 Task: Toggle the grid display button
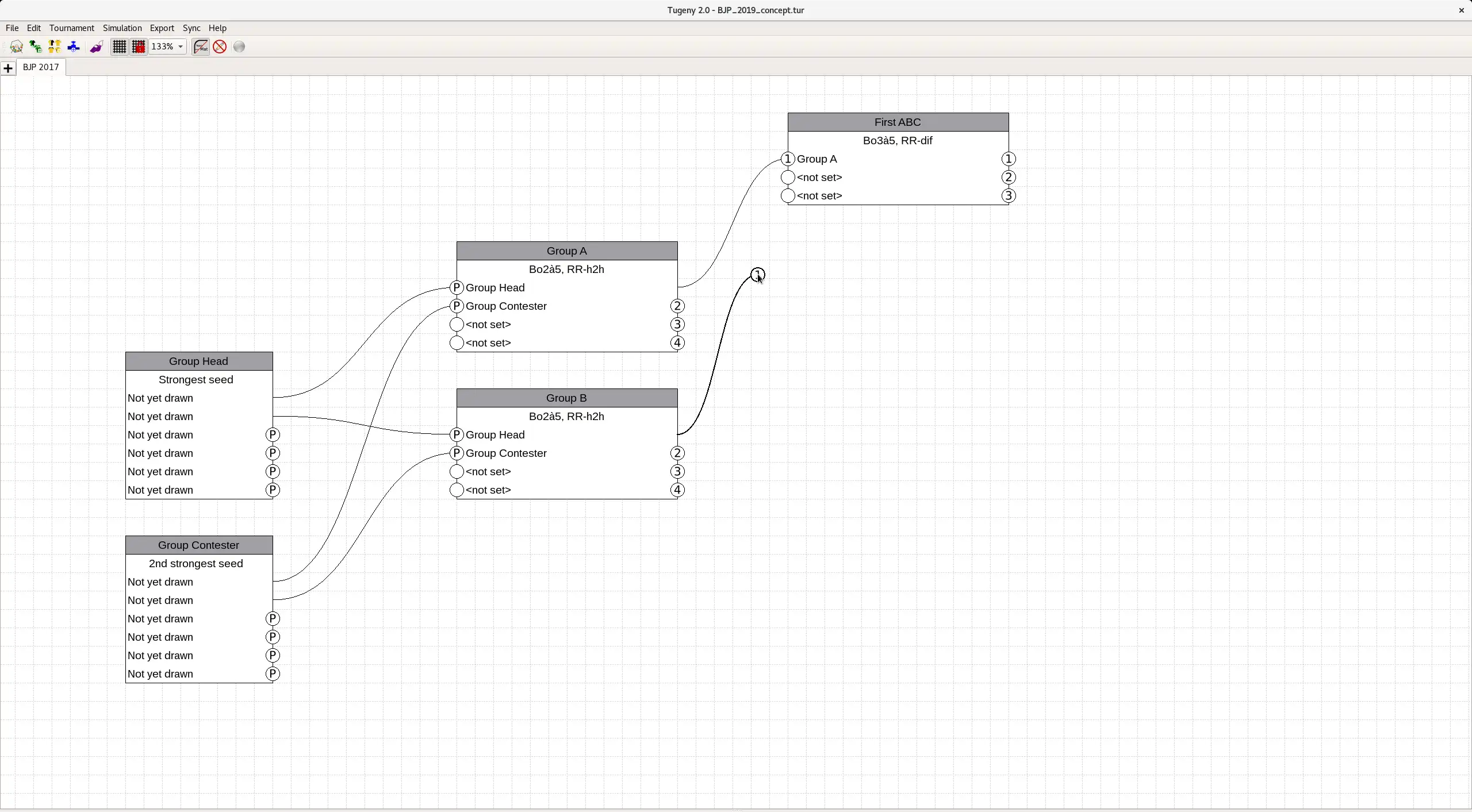point(119,47)
